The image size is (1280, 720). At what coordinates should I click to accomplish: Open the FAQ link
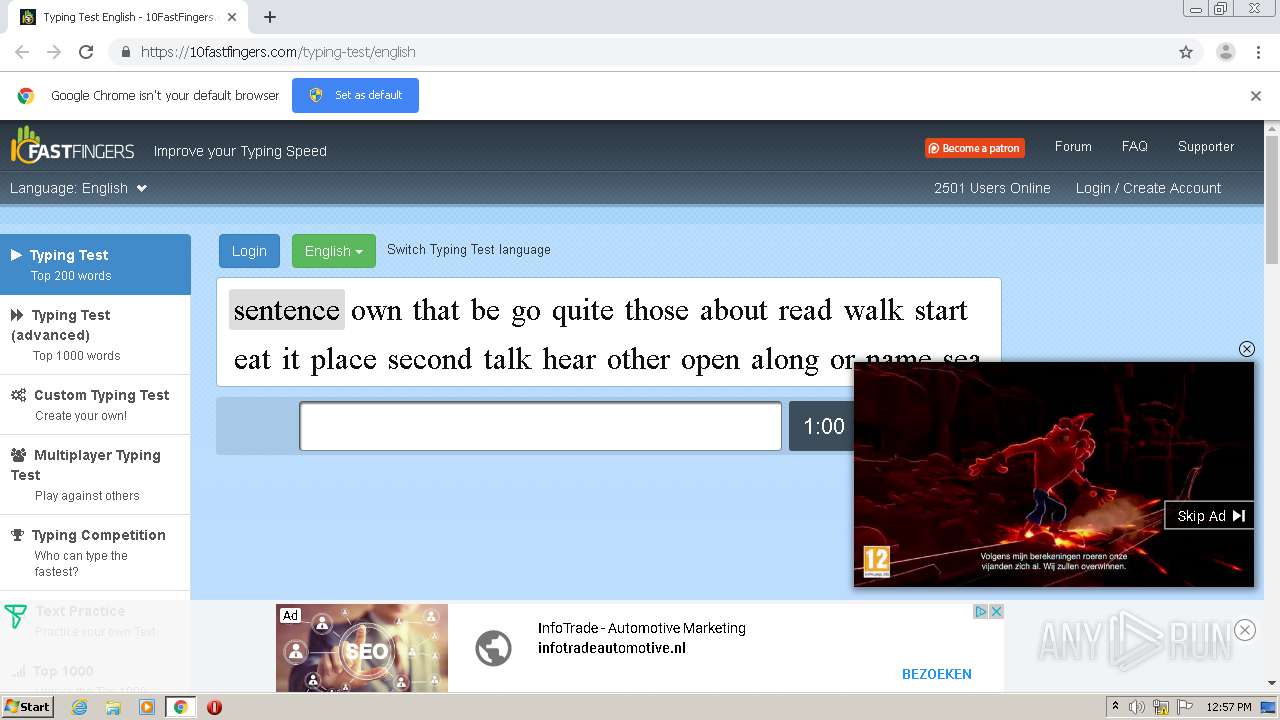[1135, 146]
